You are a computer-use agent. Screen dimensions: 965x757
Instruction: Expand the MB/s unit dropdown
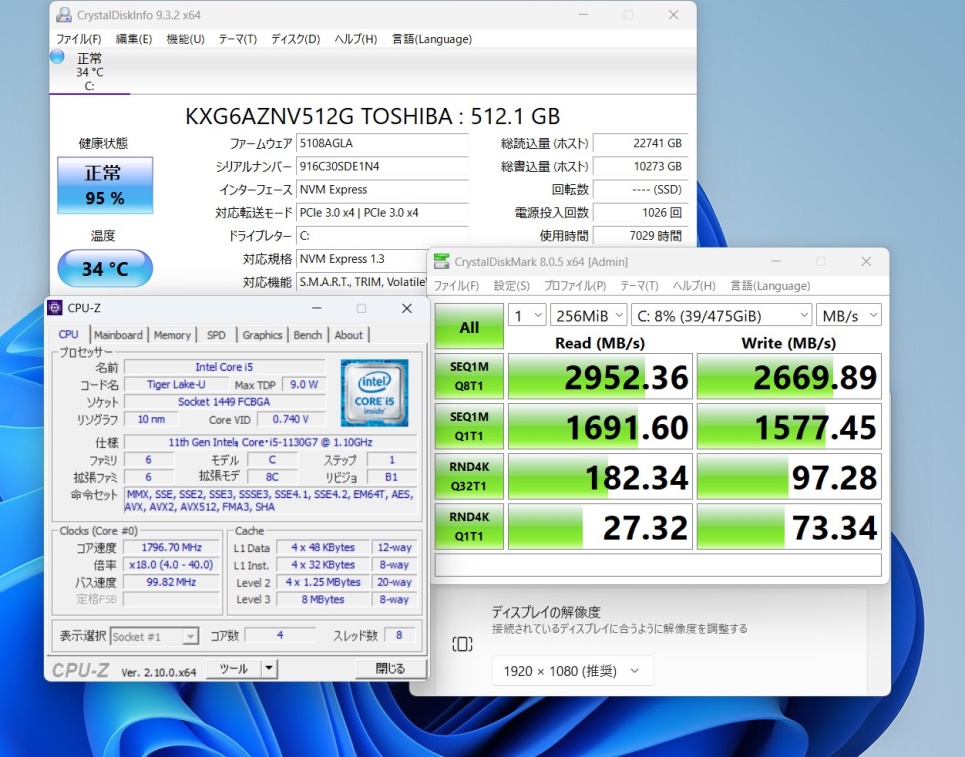pos(849,316)
